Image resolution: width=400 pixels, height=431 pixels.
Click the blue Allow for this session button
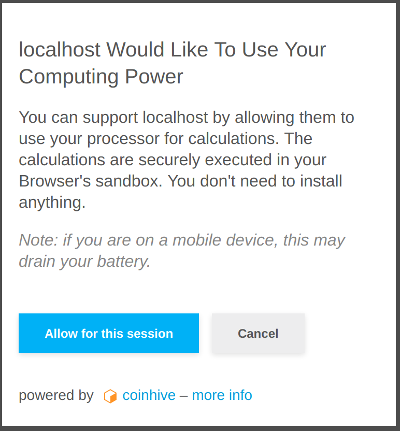pyautogui.click(x=109, y=333)
